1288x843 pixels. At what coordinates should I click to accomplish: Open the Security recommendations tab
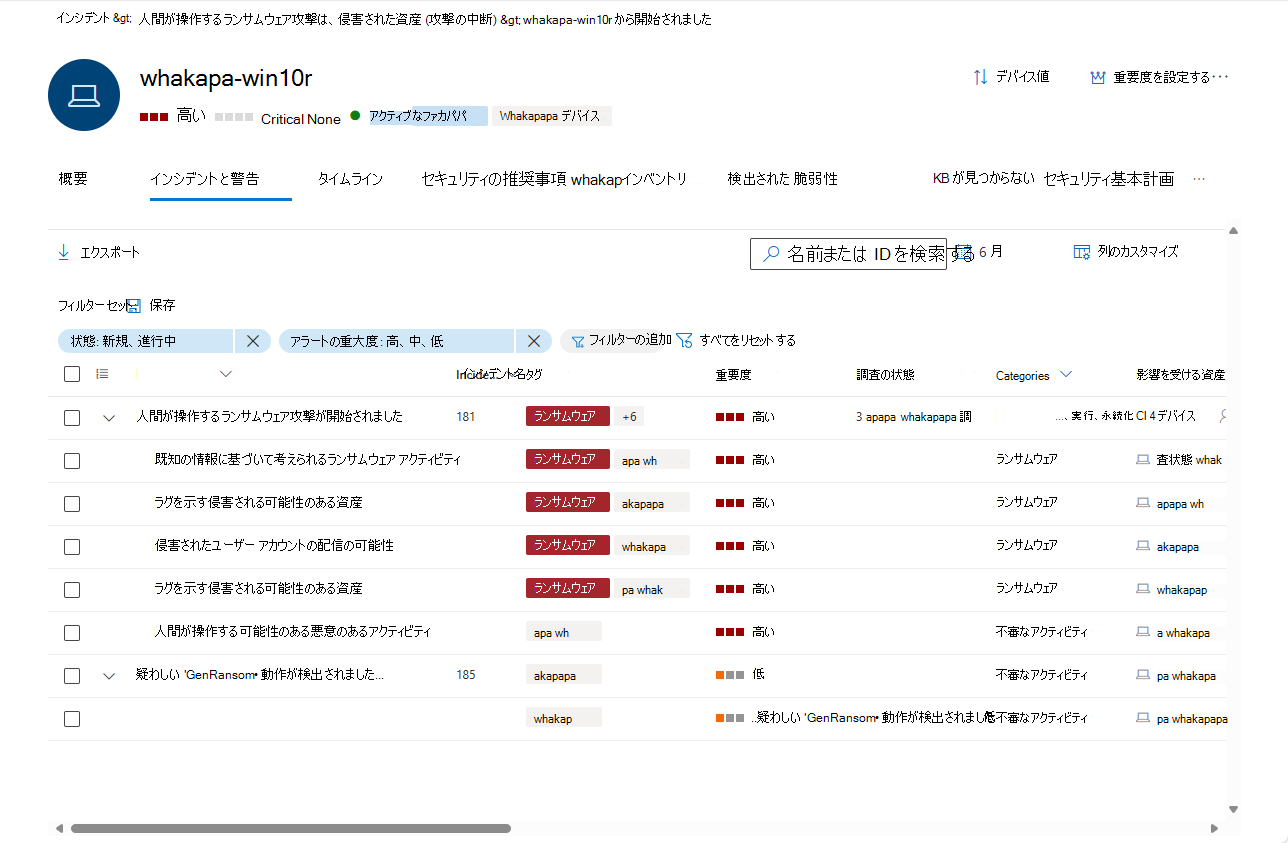tap(494, 180)
